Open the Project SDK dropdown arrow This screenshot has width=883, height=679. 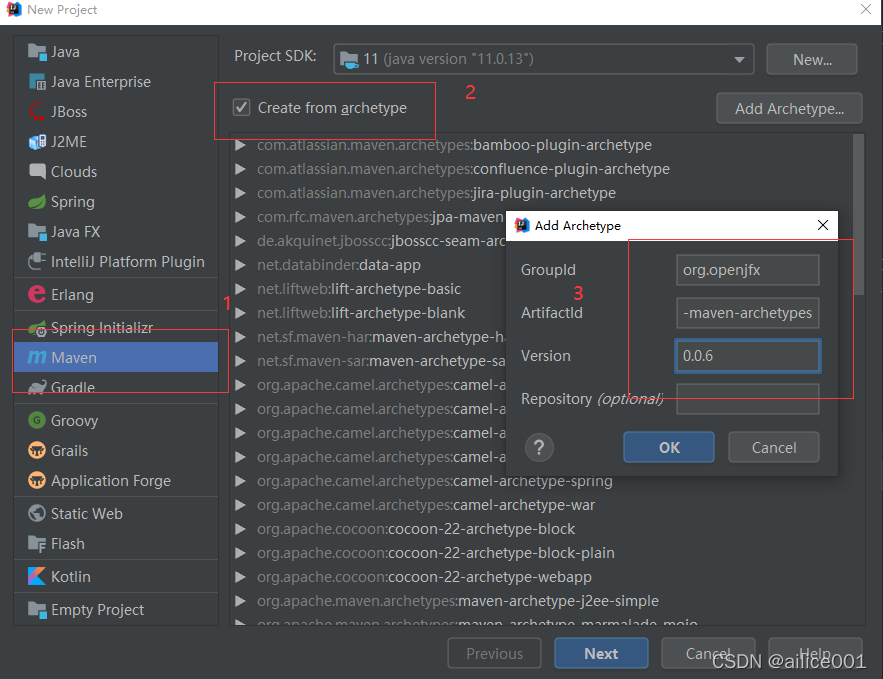(x=739, y=59)
